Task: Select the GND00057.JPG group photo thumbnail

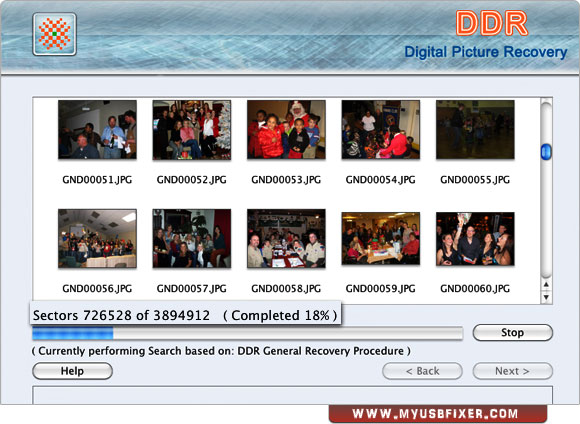Action: [192, 238]
